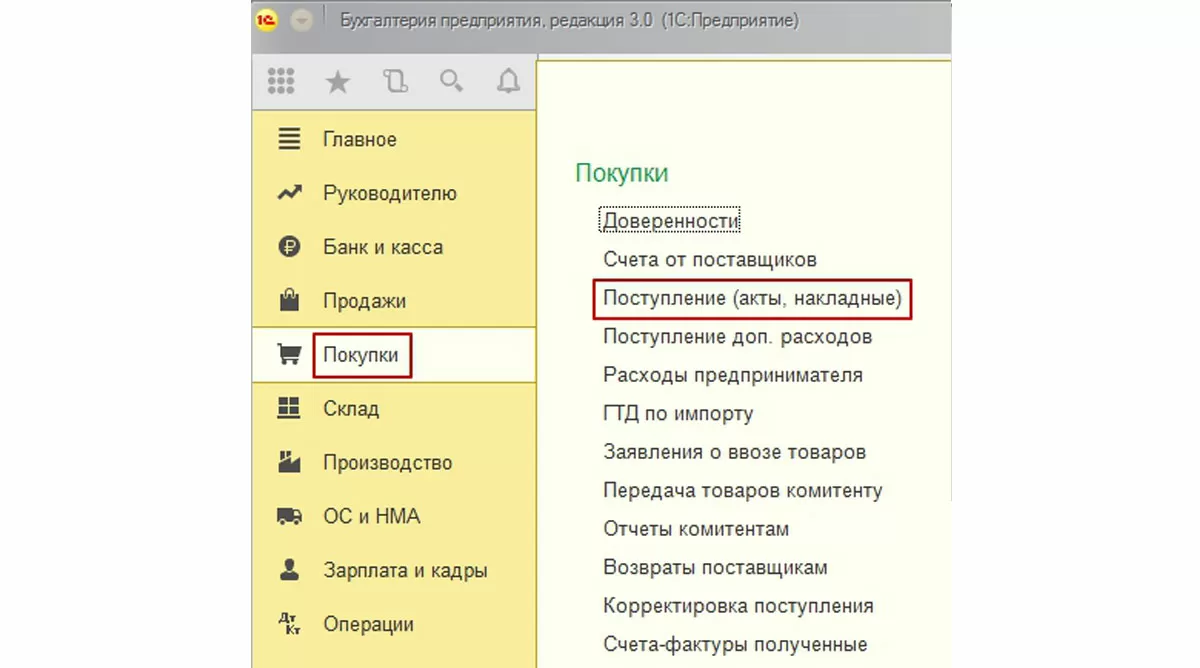Open Зарплата и кадры section
The width and height of the screenshot is (1200, 668).
(394, 571)
